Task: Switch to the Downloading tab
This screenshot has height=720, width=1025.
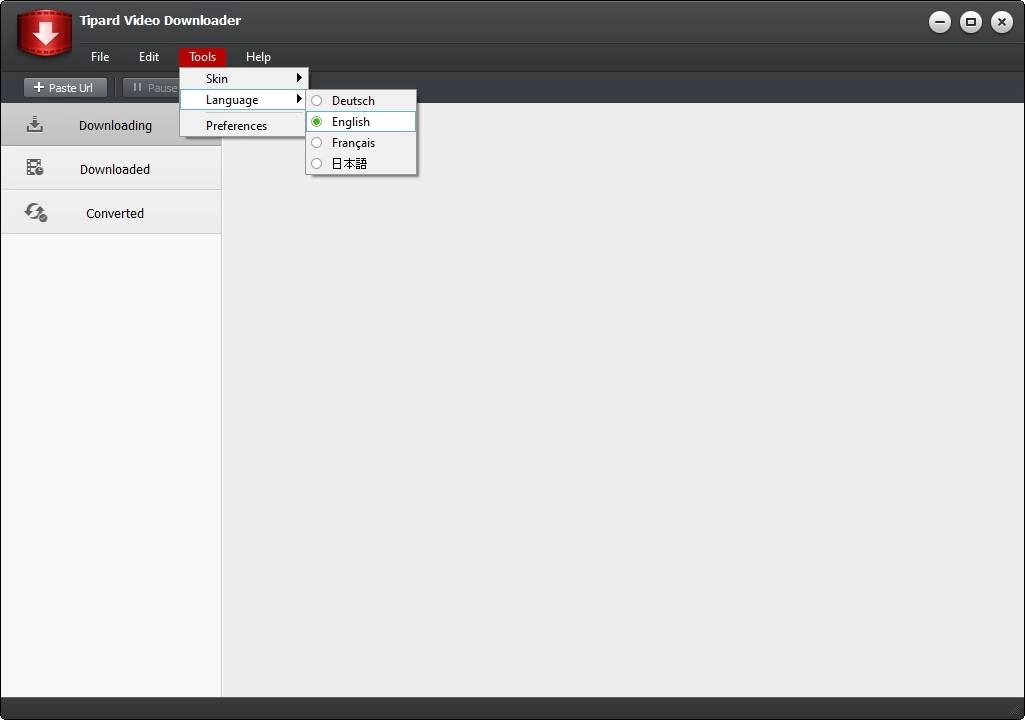Action: coord(111,125)
